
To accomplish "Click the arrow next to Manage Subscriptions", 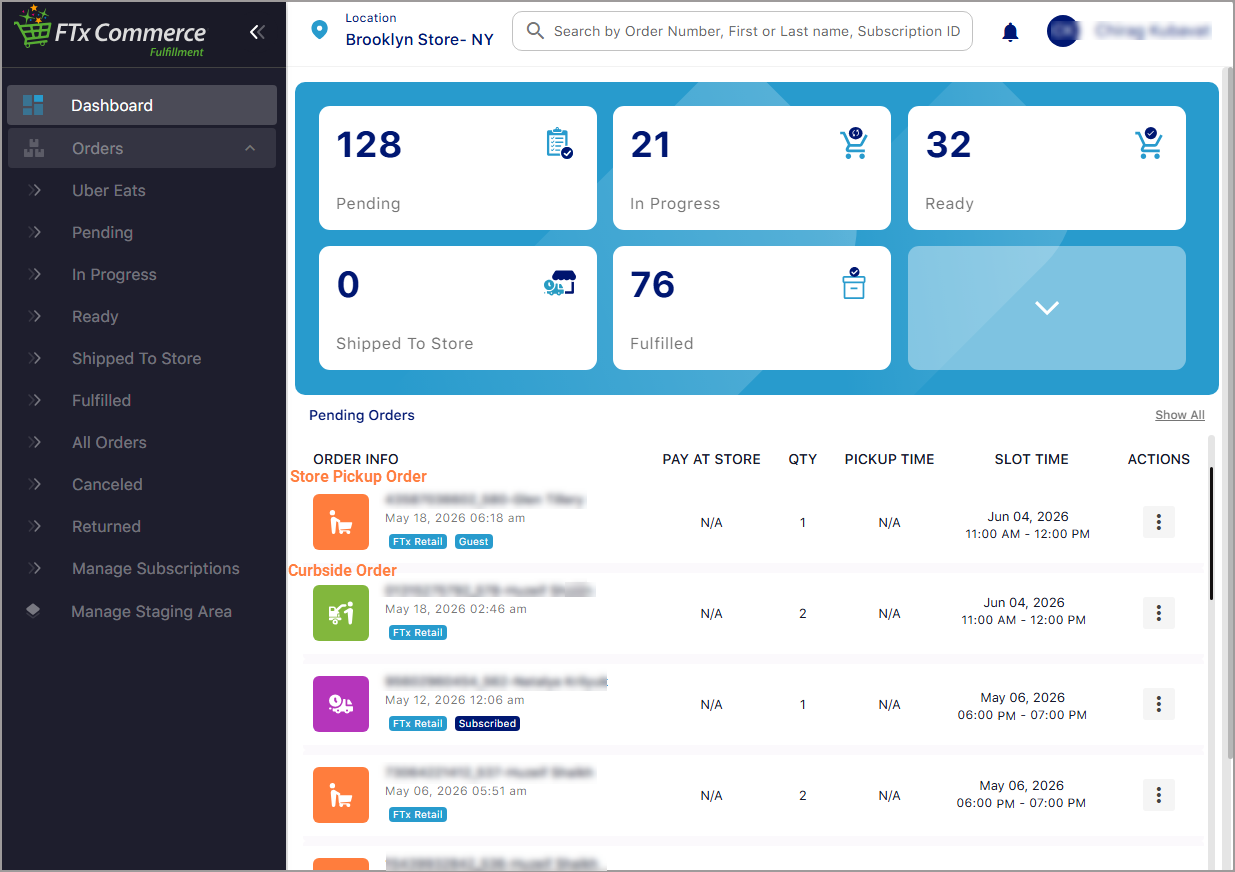I will pyautogui.click(x=36, y=568).
